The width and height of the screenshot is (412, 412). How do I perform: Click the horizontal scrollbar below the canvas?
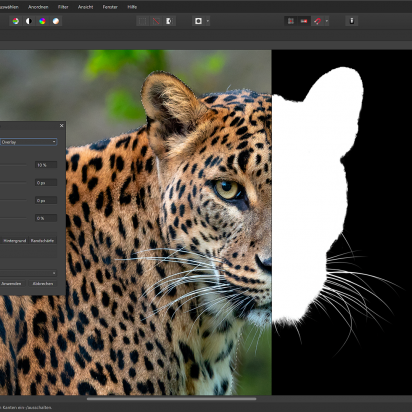click(x=171, y=399)
